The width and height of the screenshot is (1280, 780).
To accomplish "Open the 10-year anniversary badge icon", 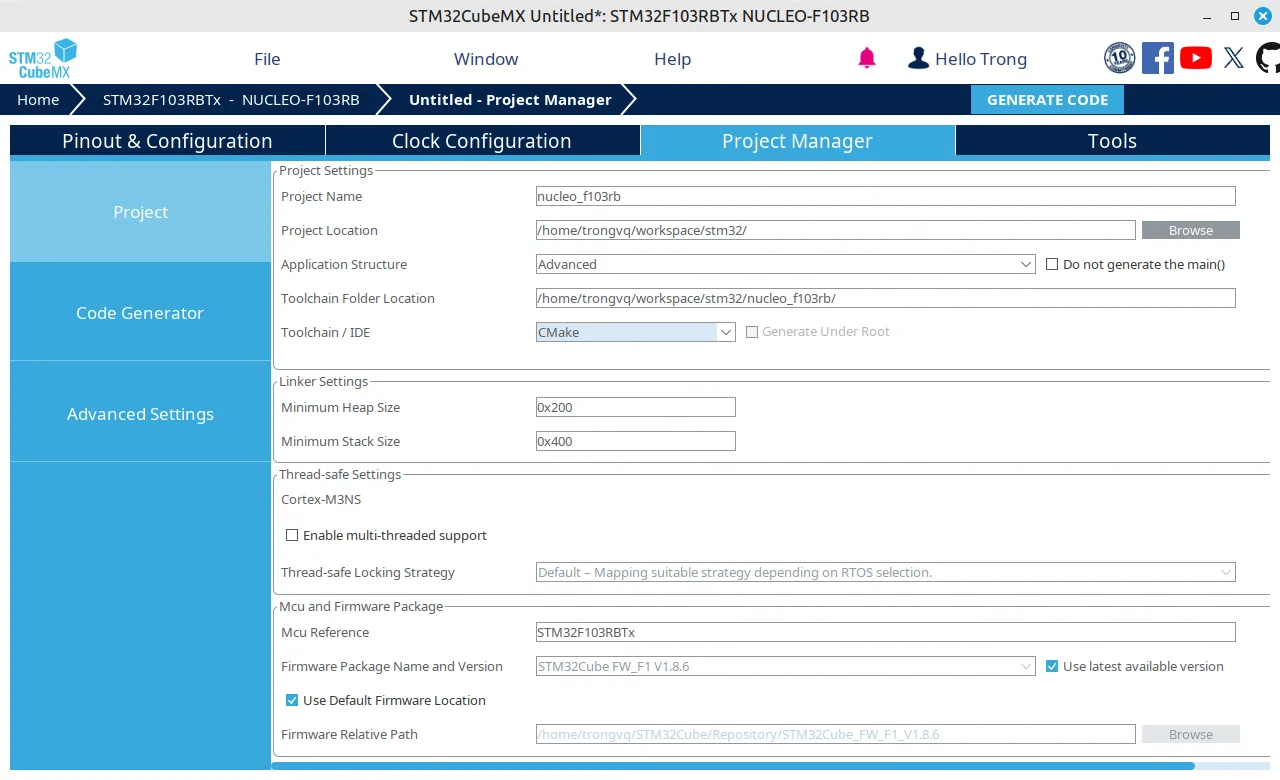I will (1120, 58).
